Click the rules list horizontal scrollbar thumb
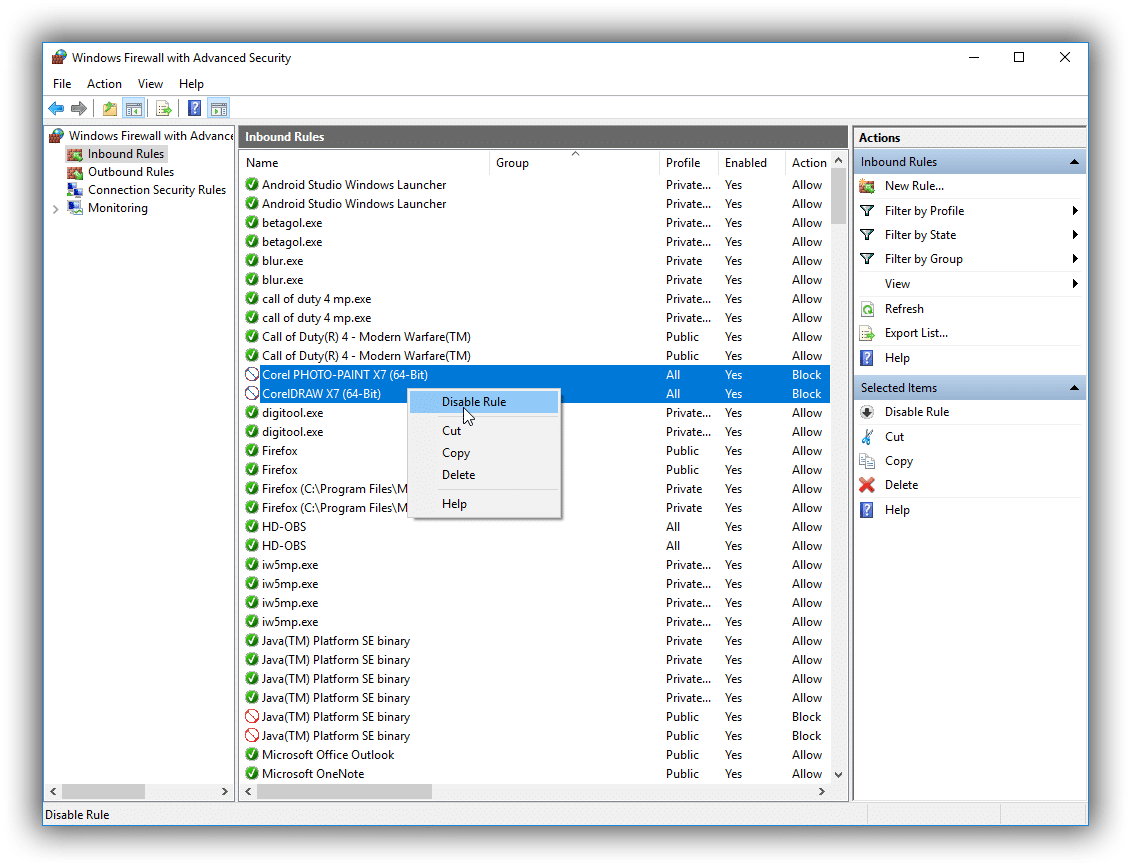 coord(345,792)
